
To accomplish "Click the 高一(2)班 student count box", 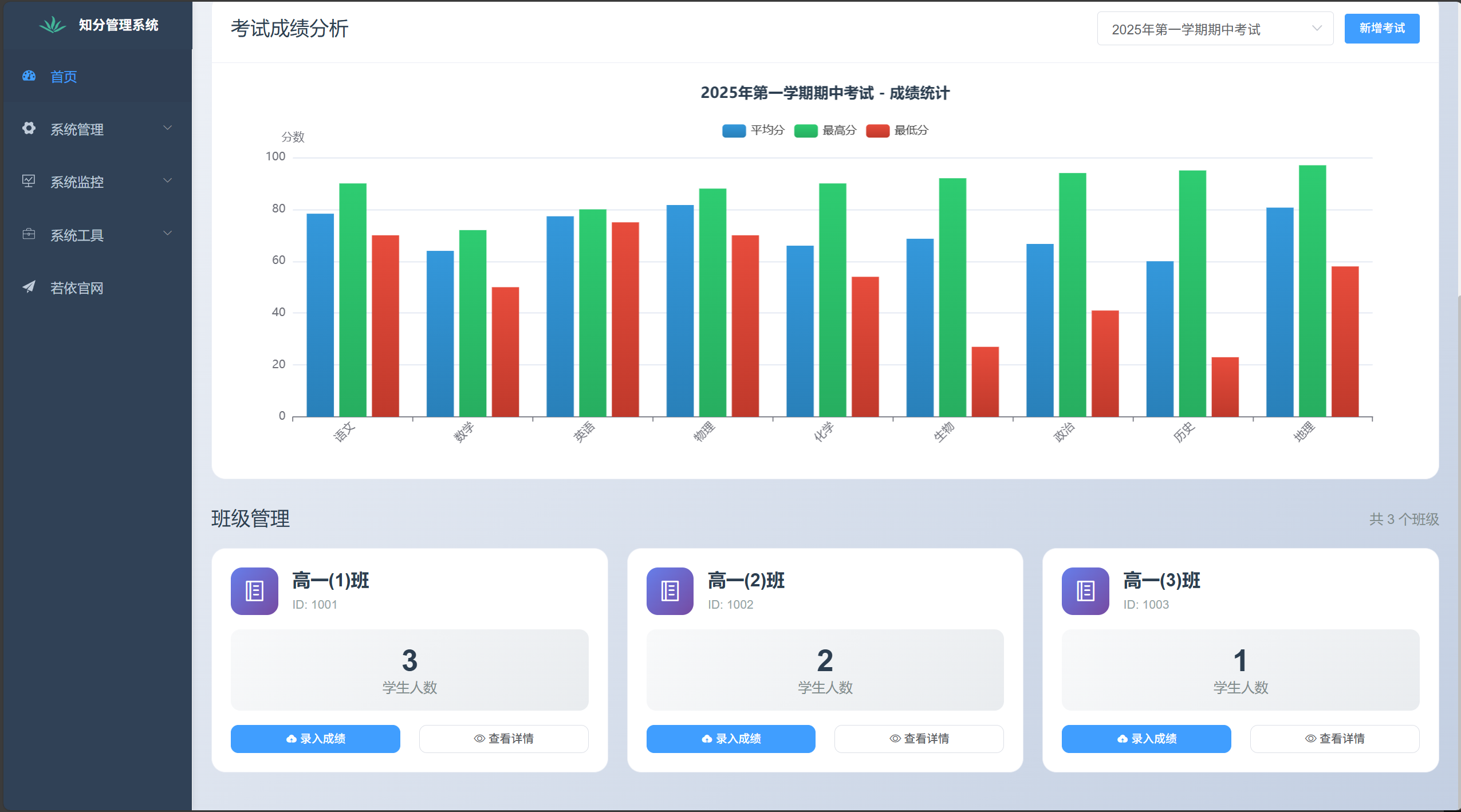I will (825, 670).
